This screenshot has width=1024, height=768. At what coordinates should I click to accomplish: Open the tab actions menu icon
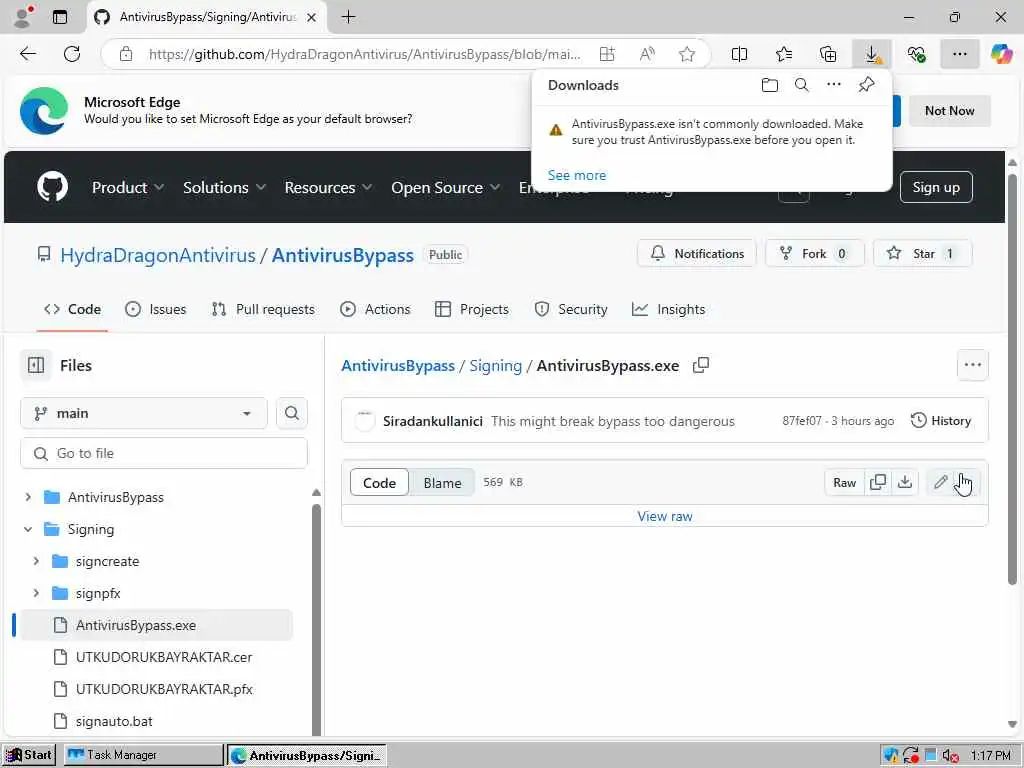coord(60,17)
